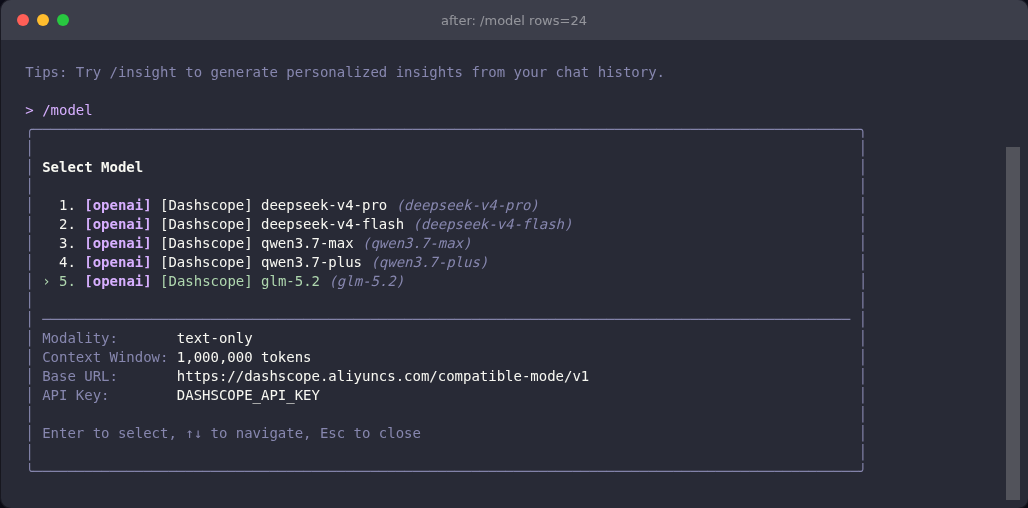Choose the qwen3.7-plus model option

point(273,262)
